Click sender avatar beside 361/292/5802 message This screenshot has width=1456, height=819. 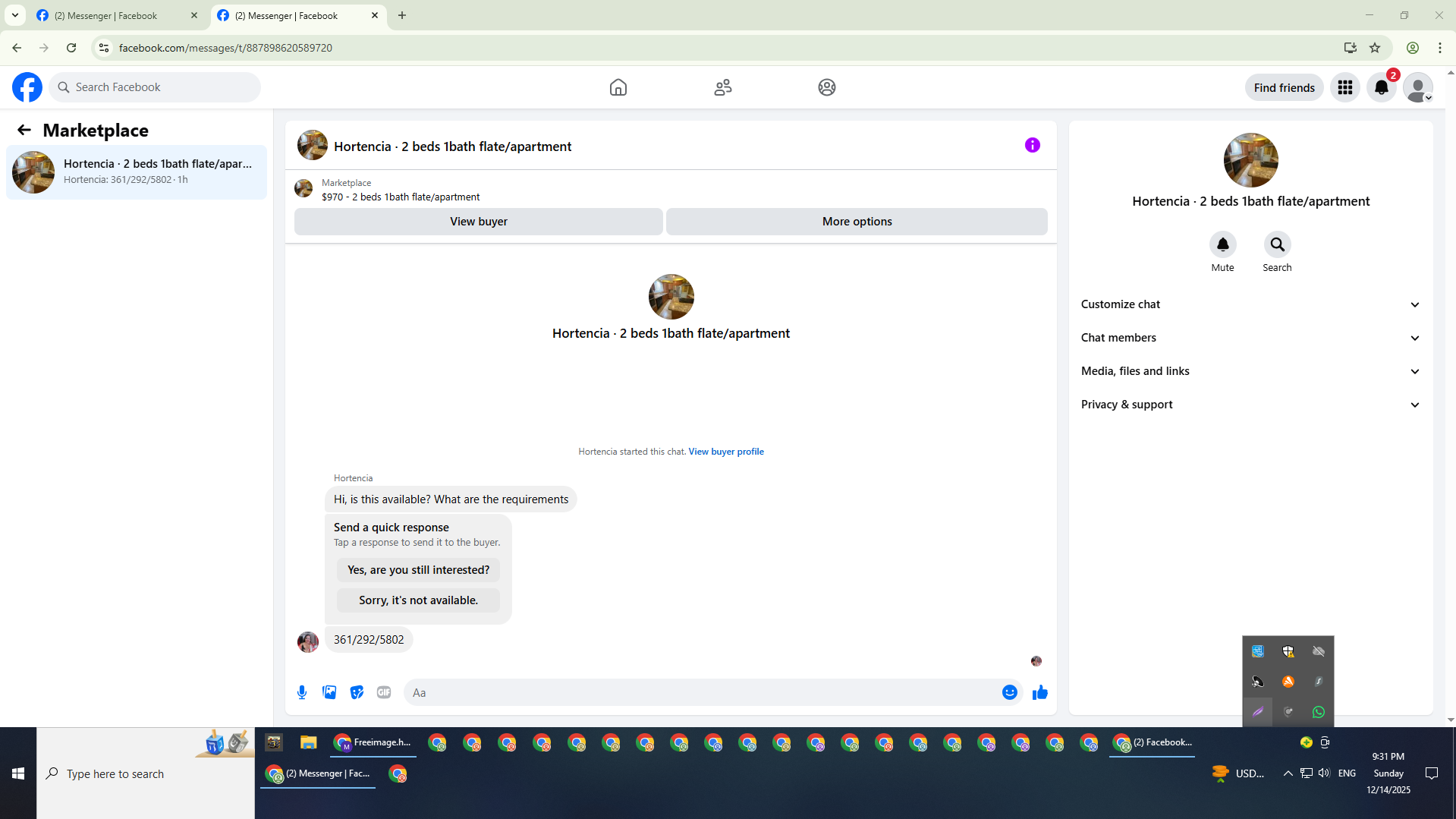tap(308, 642)
